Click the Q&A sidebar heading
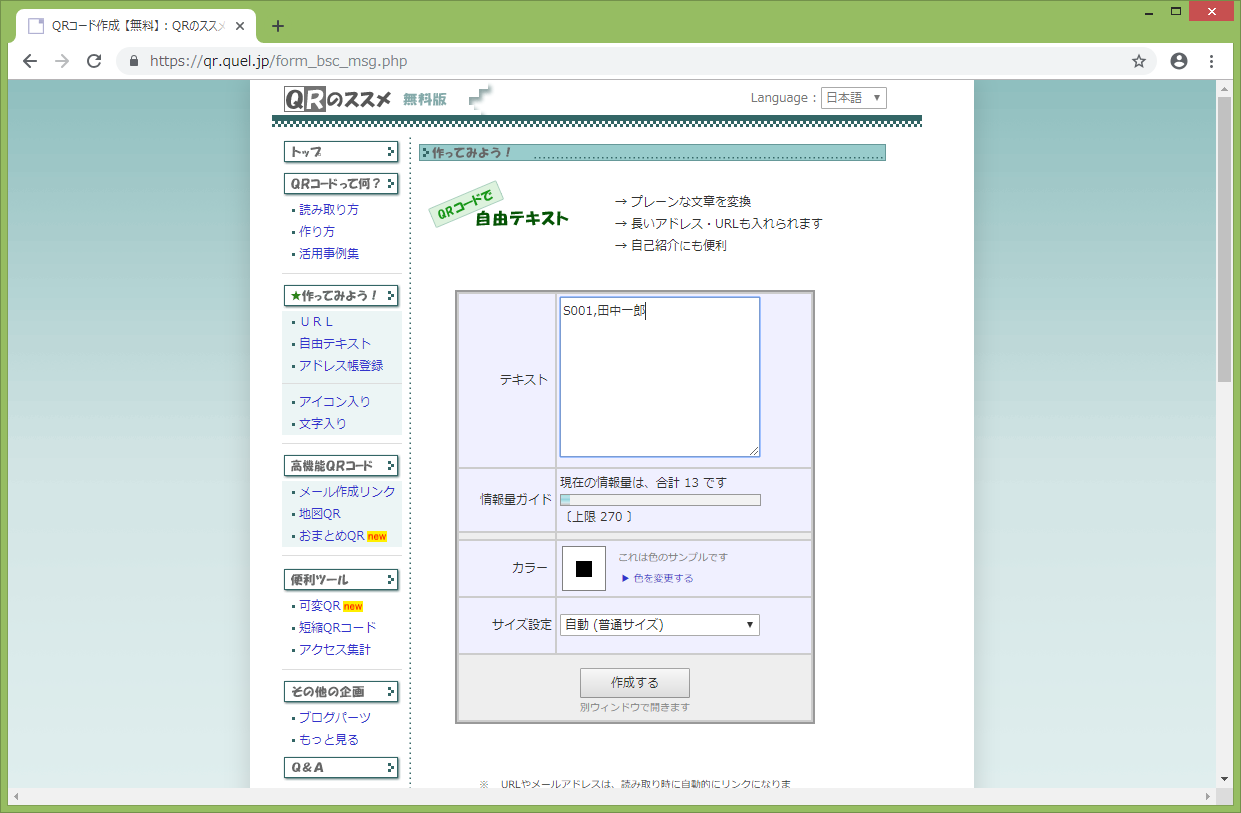The height and width of the screenshot is (813, 1241). [x=341, y=768]
